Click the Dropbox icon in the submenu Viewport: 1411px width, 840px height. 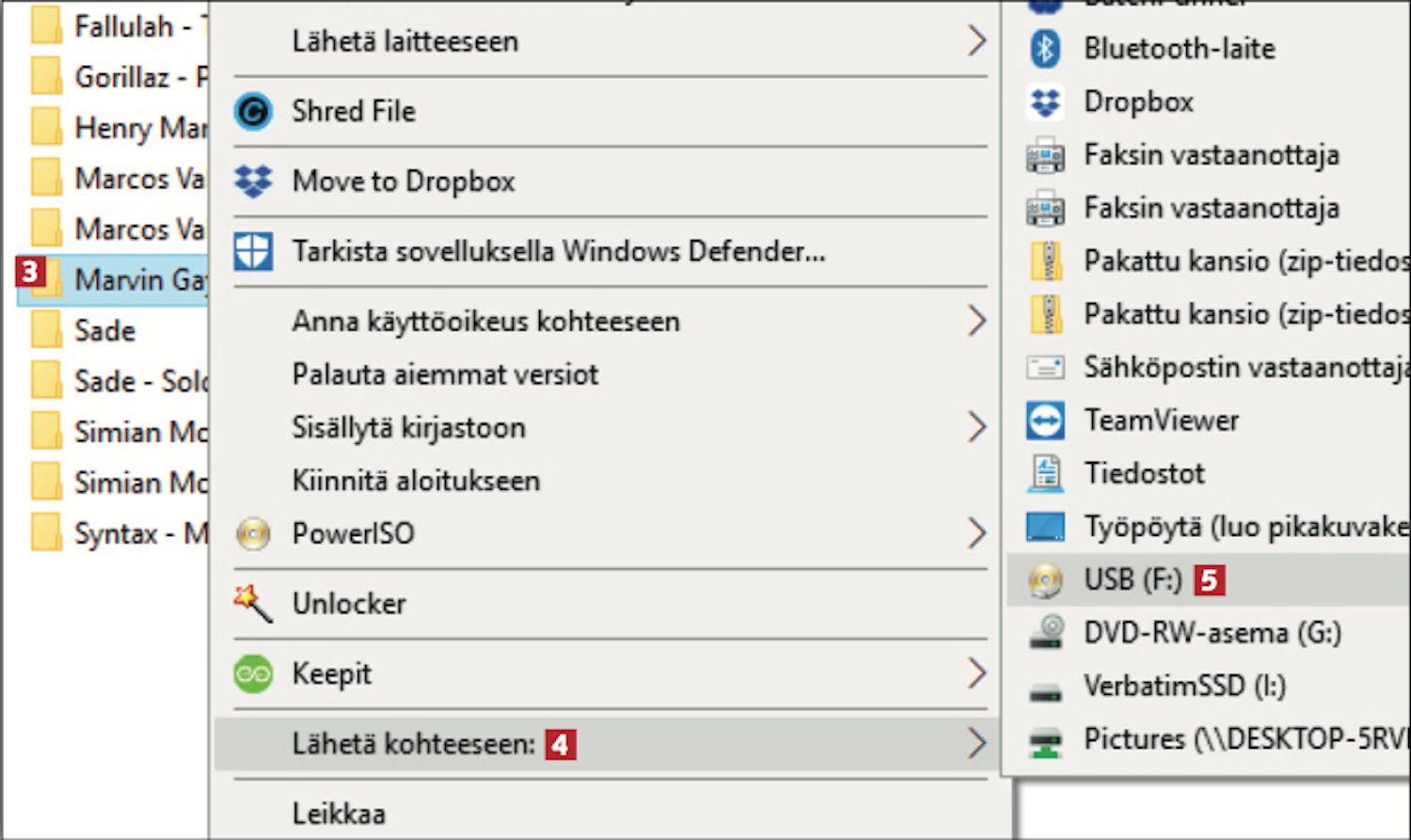(x=1045, y=102)
